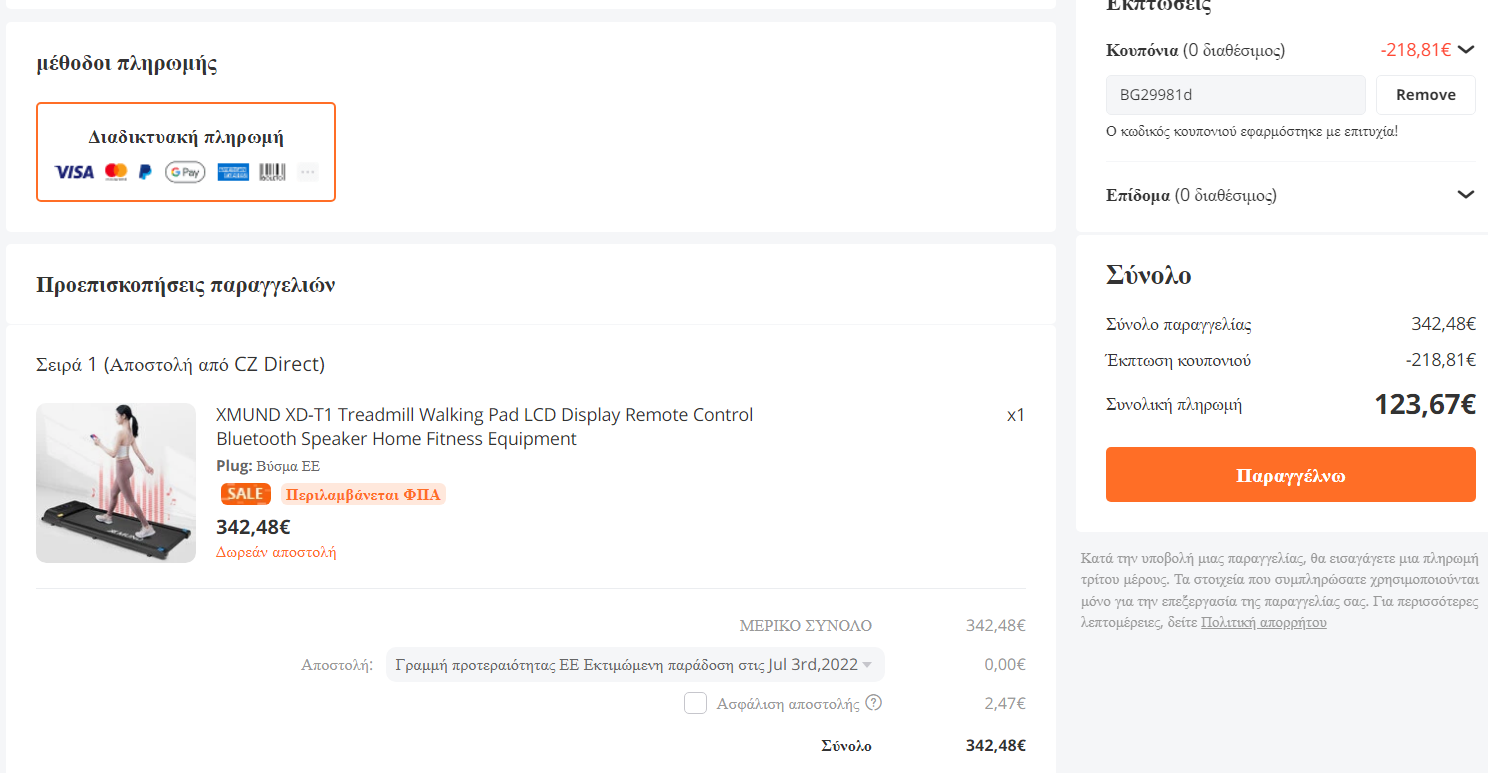Click the Remove coupon button
This screenshot has height=773, width=1488.
(x=1426, y=95)
